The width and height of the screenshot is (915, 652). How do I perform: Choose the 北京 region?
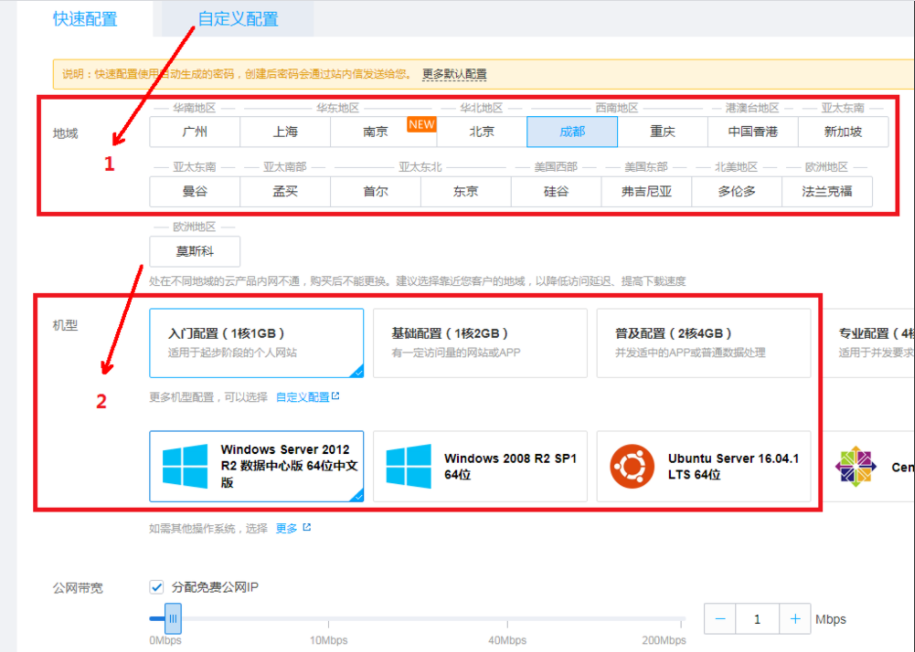(x=481, y=132)
